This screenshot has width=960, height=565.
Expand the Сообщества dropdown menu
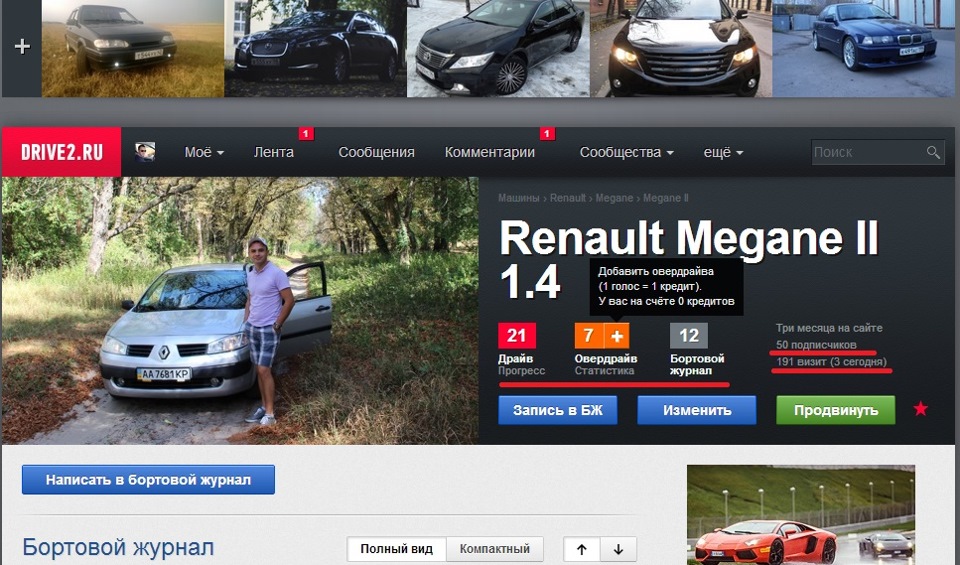[x=626, y=152]
